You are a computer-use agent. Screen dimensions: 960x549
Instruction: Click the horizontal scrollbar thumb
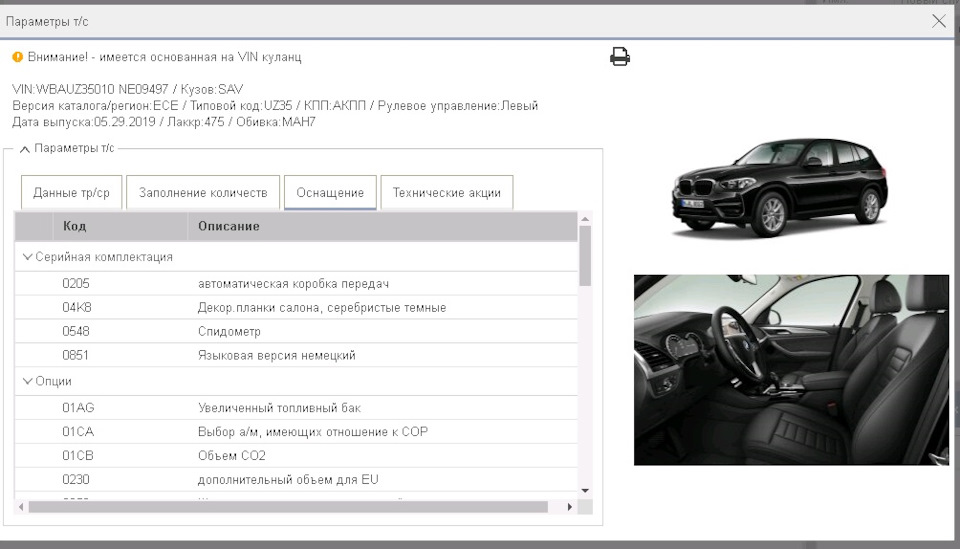click(x=288, y=507)
